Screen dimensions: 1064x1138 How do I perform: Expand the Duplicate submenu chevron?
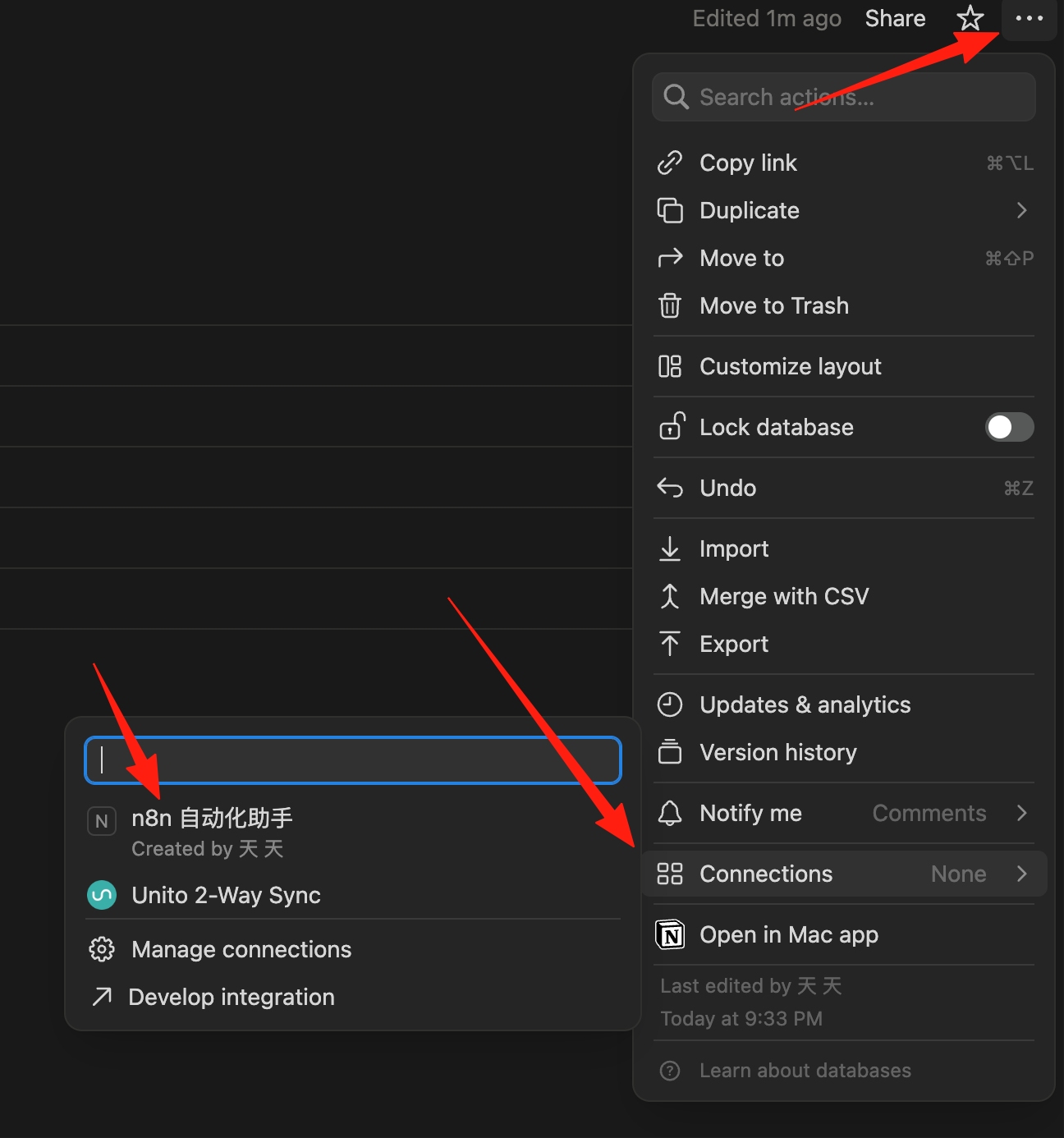click(x=1022, y=210)
